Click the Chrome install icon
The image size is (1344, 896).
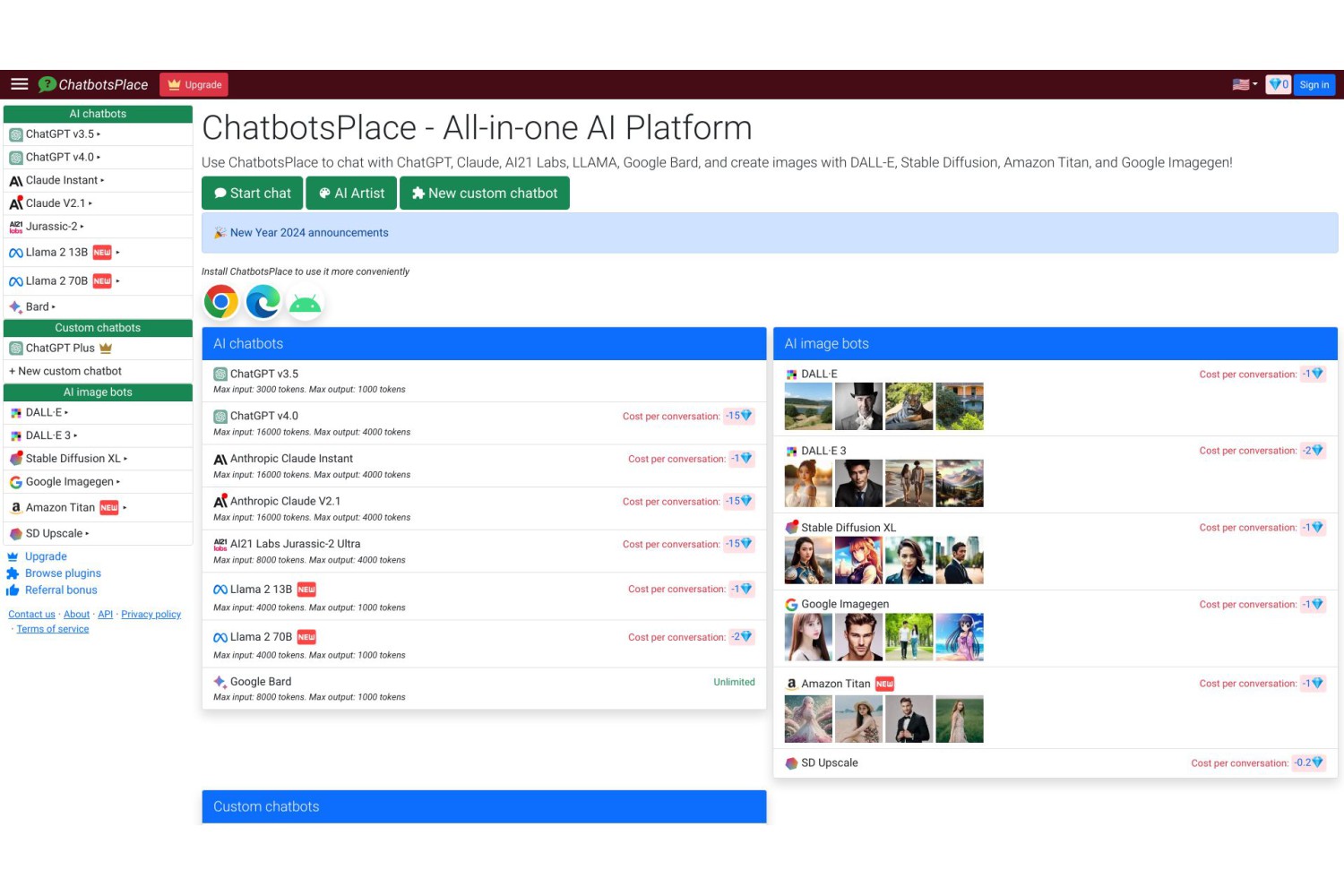click(220, 302)
